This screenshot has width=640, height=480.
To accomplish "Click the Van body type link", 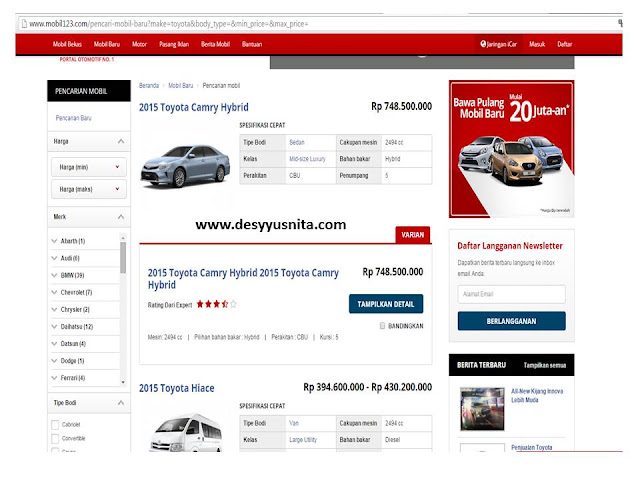I will coord(294,423).
